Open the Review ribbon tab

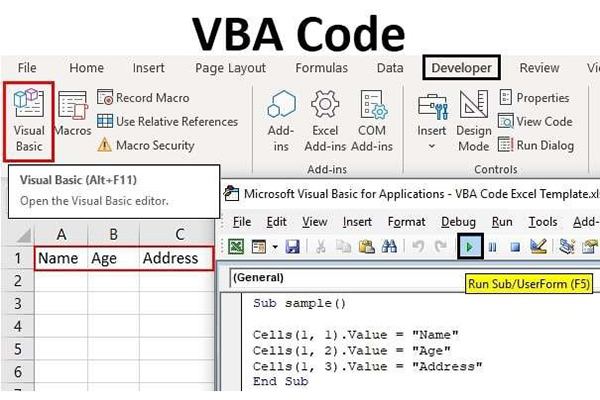pos(539,68)
